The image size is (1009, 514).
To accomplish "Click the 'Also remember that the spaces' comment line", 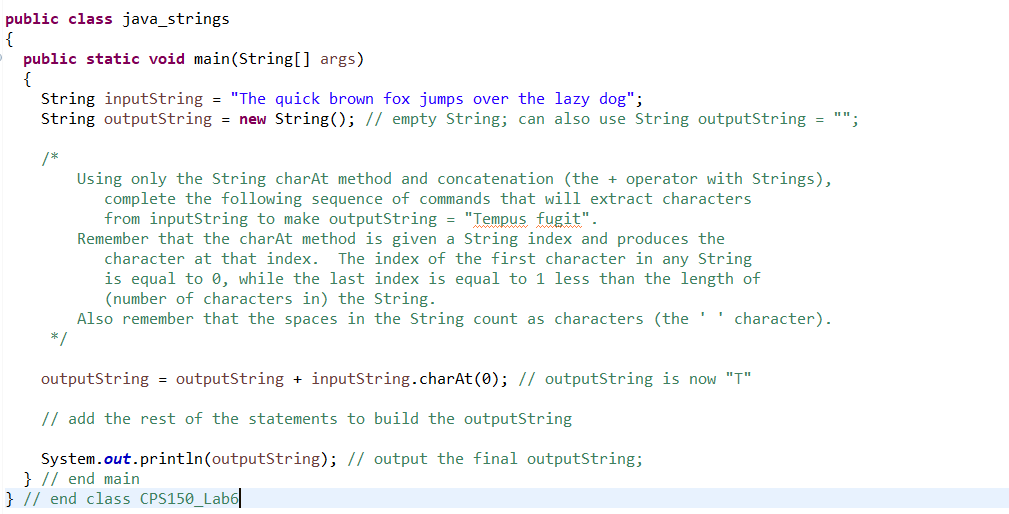I will pos(454,319).
